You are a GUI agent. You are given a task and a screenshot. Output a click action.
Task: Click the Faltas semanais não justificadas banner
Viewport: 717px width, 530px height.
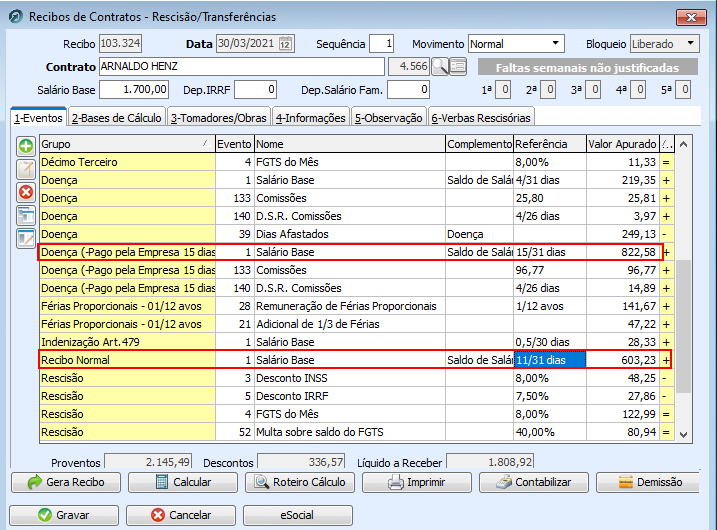tap(588, 67)
